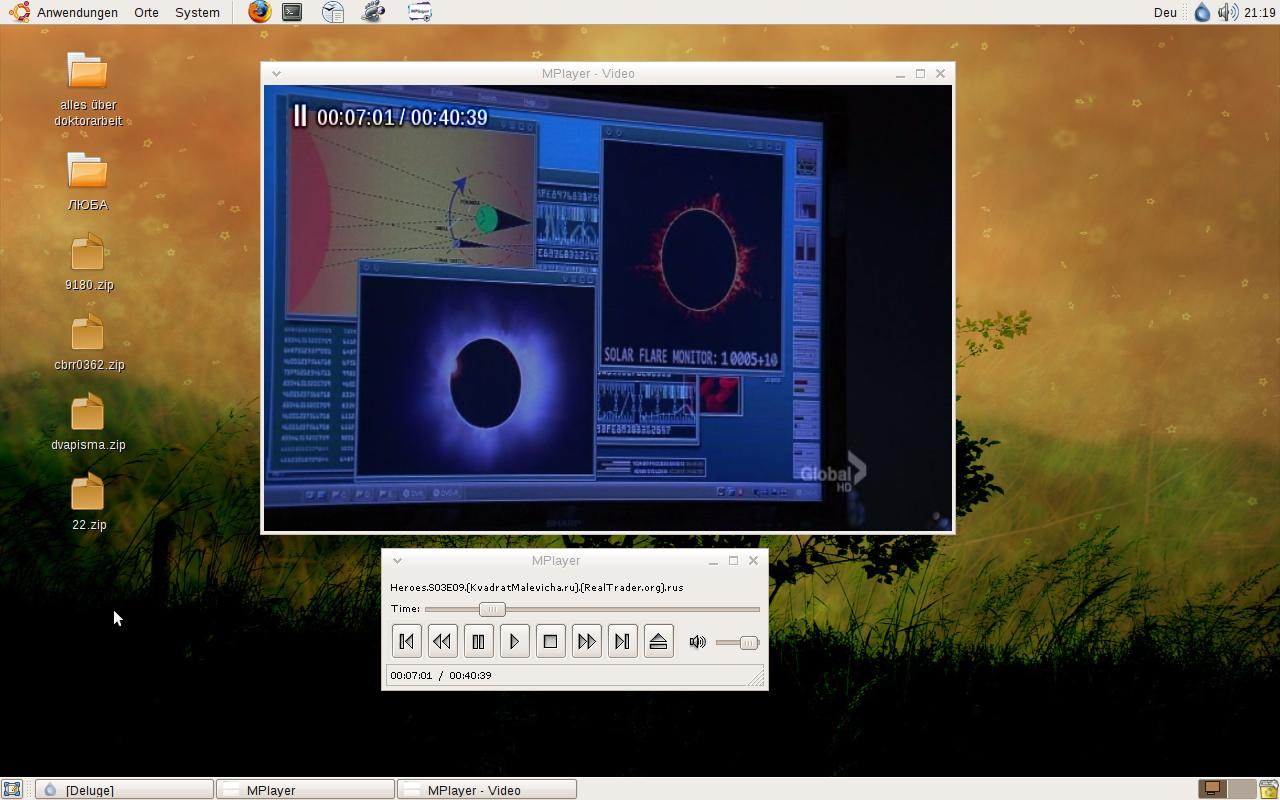The height and width of the screenshot is (800, 1280).
Task: Click the '00:07:01 / 00:40:39' status text in MPlayer controls
Action: (x=441, y=676)
